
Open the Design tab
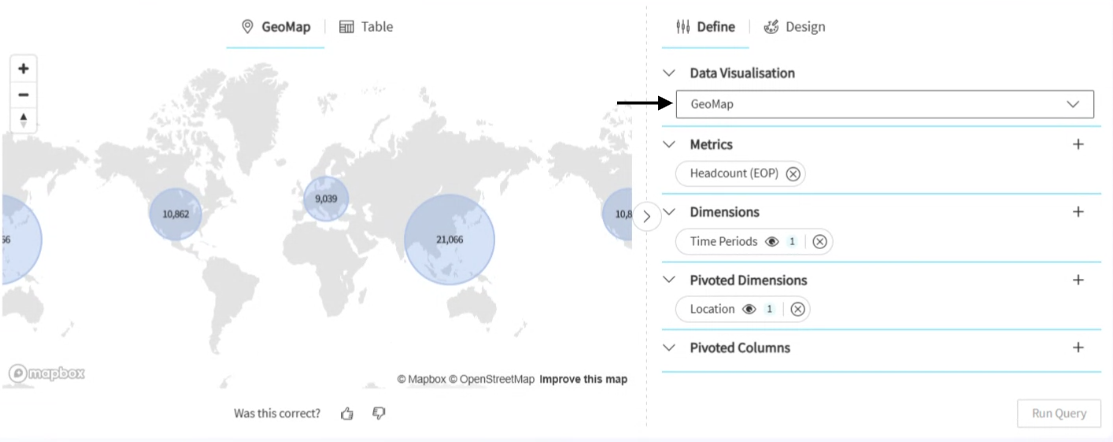pyautogui.click(x=795, y=27)
